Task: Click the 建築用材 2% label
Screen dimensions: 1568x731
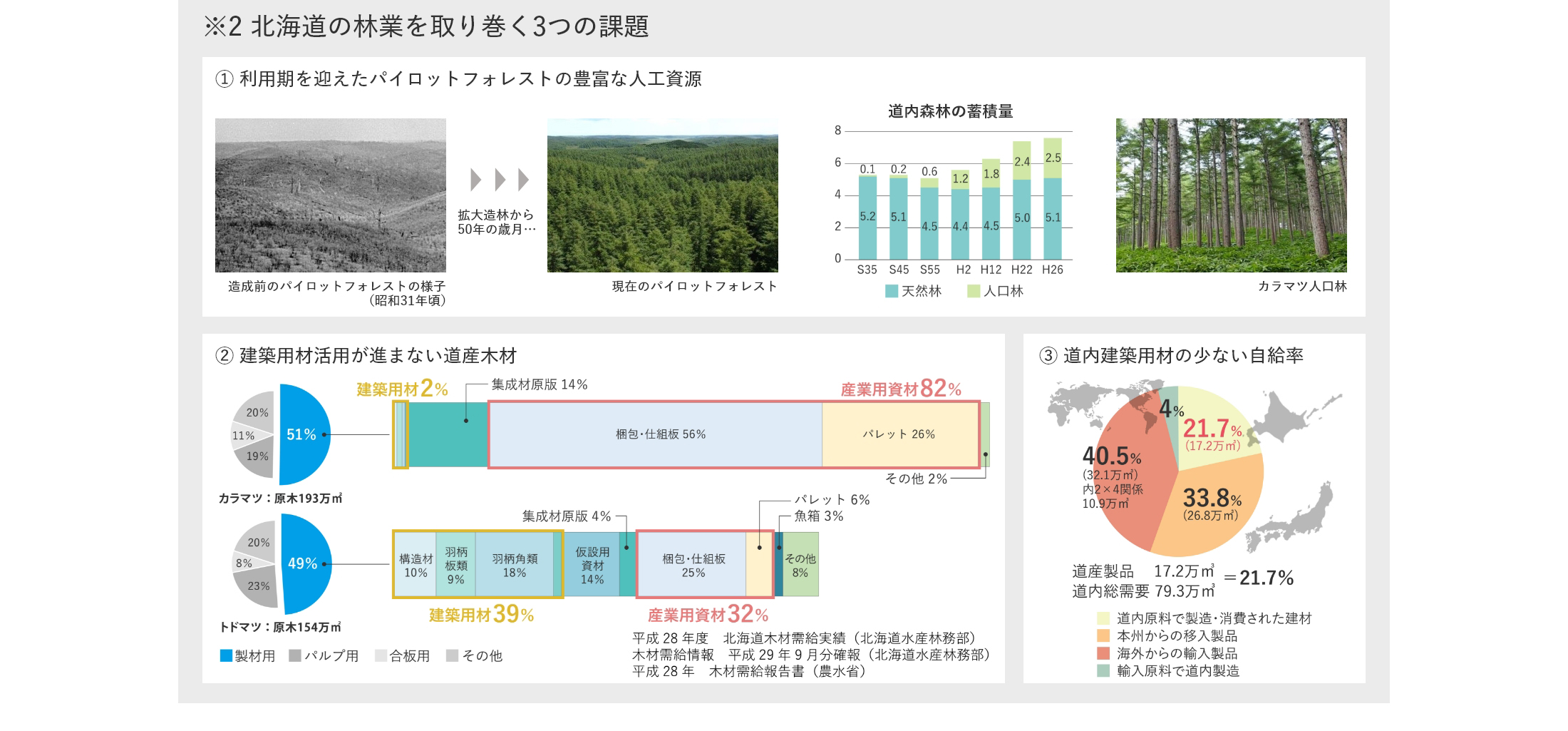Action: pos(403,389)
